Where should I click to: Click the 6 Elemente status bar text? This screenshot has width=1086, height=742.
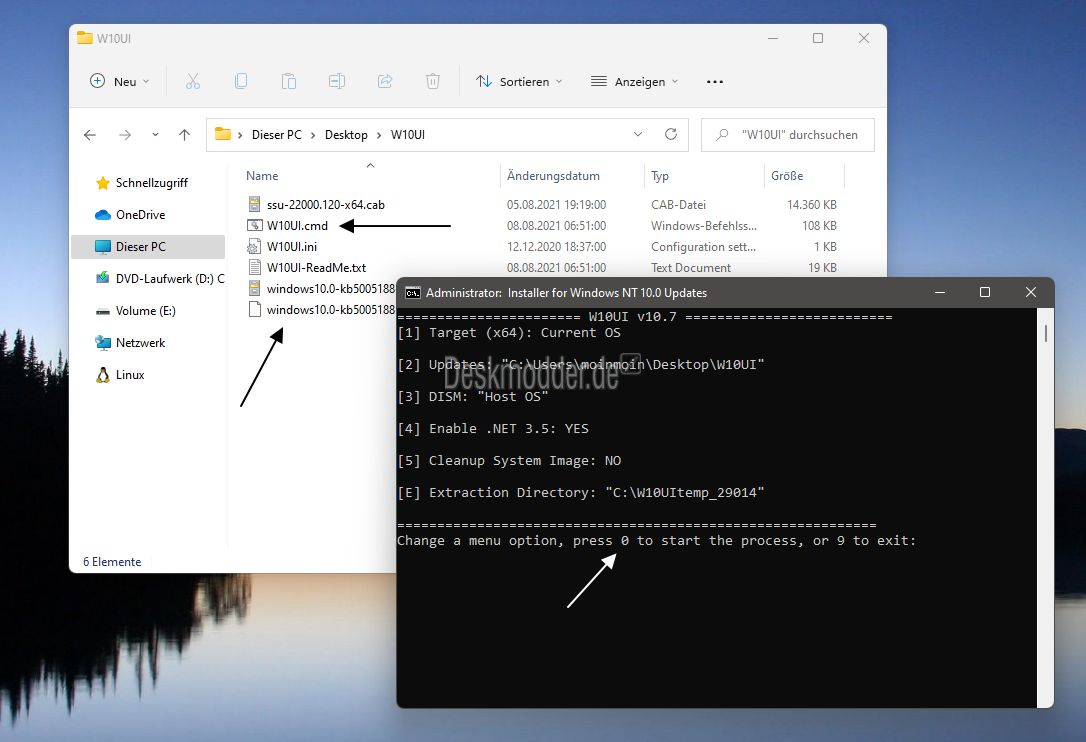click(112, 562)
